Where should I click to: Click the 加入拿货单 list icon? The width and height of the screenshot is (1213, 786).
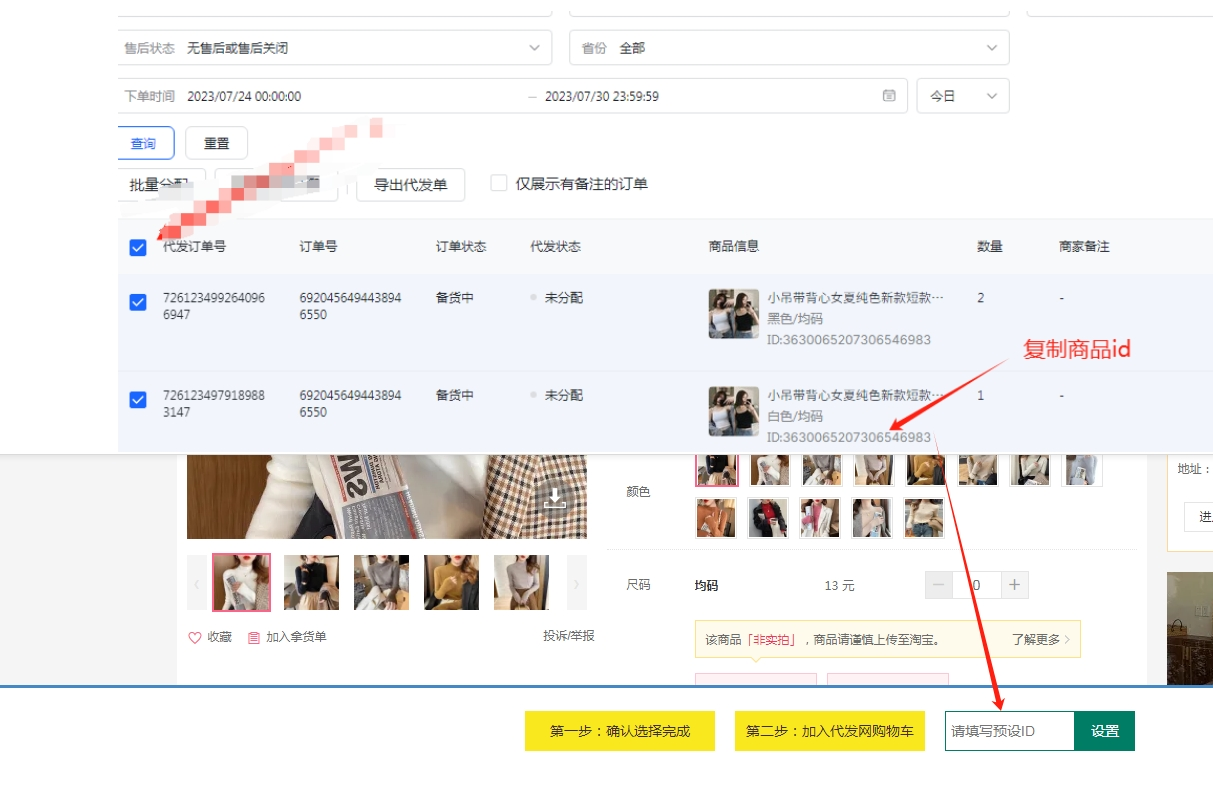(x=254, y=637)
